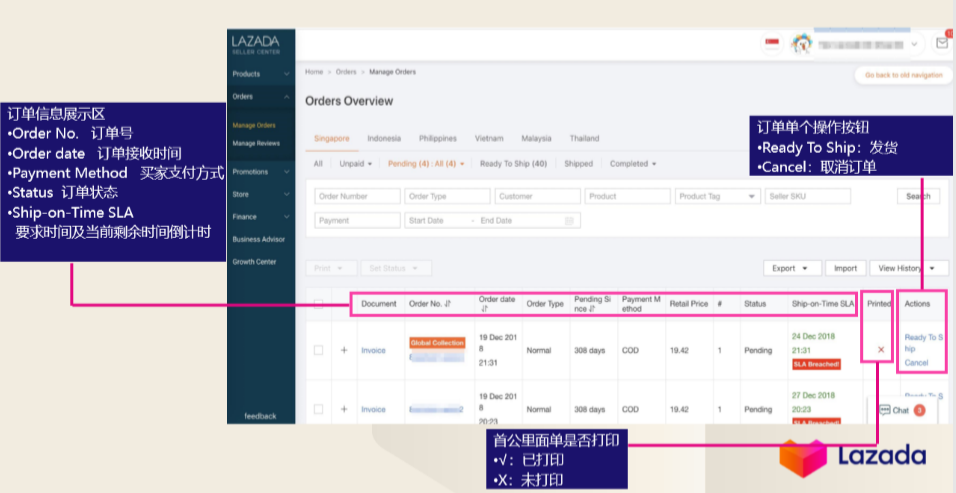Click the Start Date field
Image resolution: width=956 pixels, height=493 pixels.
click(436, 221)
